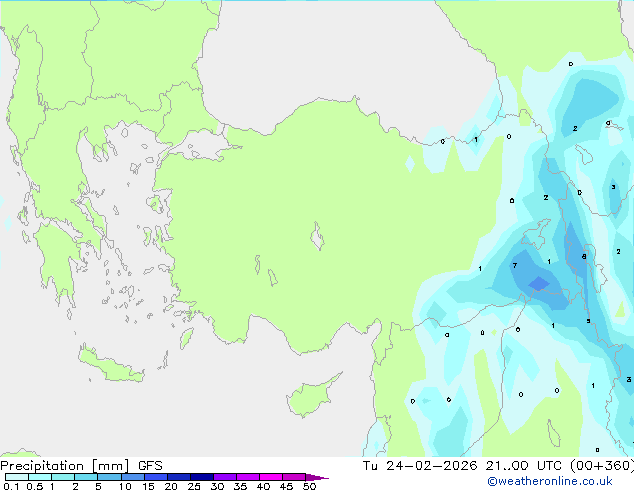This screenshot has height=490, width=634.
Task: Click the 1–2 mm legend color swatch
Action: [x=63, y=477]
